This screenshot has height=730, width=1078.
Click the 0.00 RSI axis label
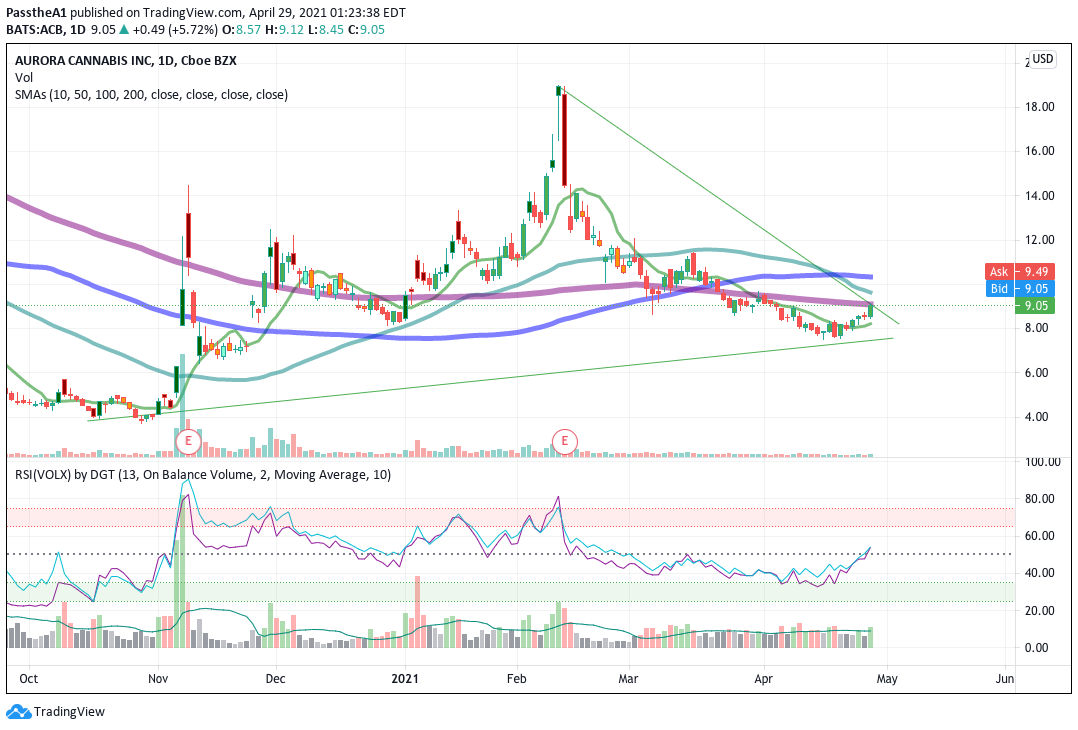(x=1037, y=648)
